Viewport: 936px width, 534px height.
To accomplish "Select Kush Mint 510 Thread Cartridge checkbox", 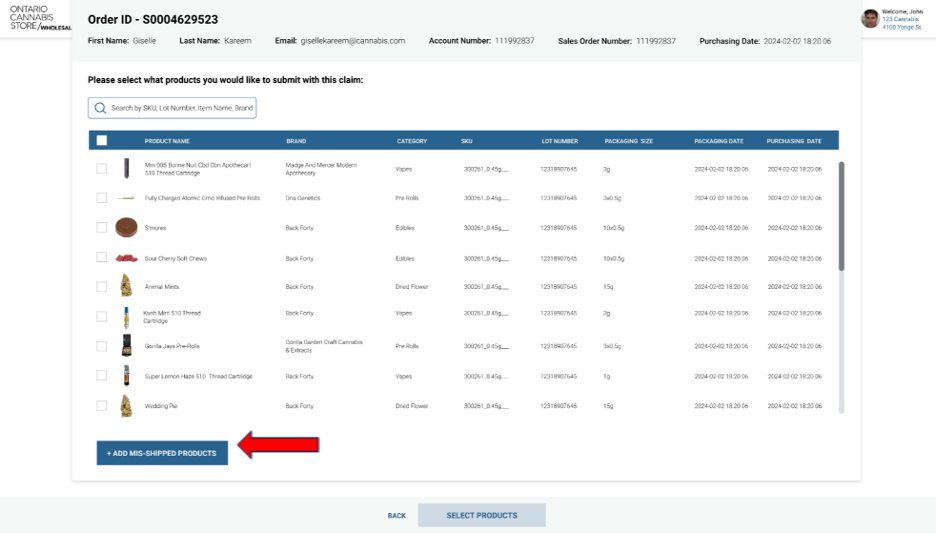I will pyautogui.click(x=102, y=317).
